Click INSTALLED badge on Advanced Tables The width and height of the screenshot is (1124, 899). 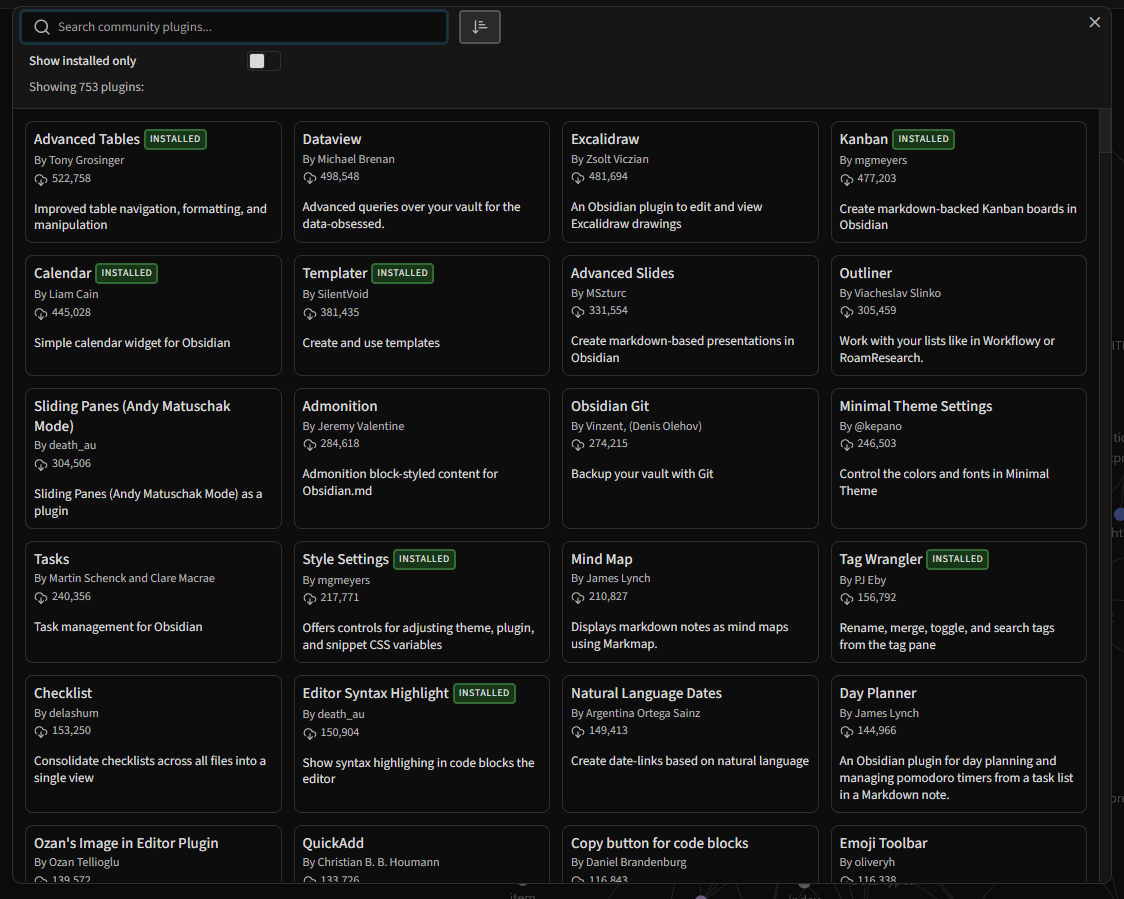click(176, 139)
